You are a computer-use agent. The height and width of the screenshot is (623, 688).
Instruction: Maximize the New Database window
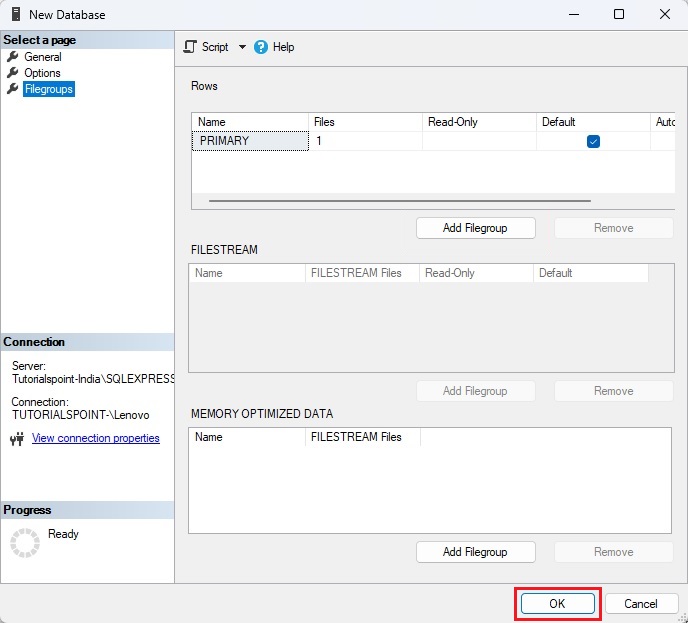tap(619, 14)
